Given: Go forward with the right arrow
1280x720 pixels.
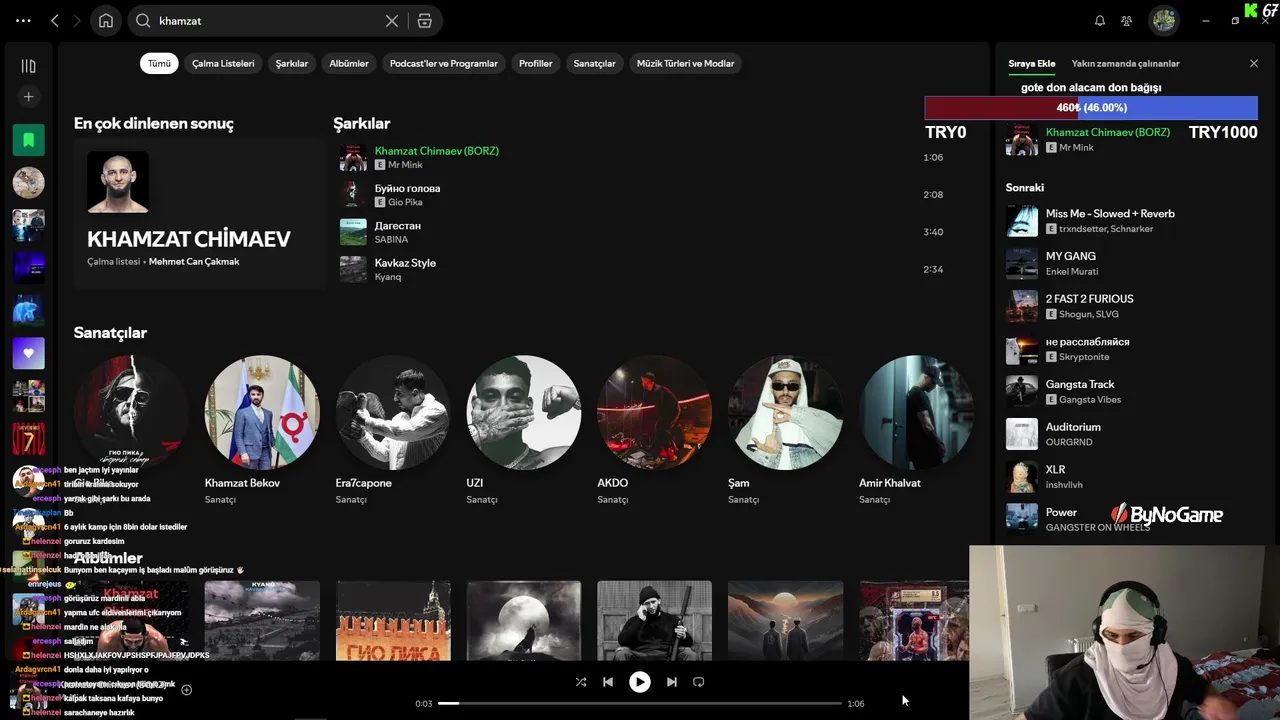Looking at the screenshot, I should click(77, 20).
